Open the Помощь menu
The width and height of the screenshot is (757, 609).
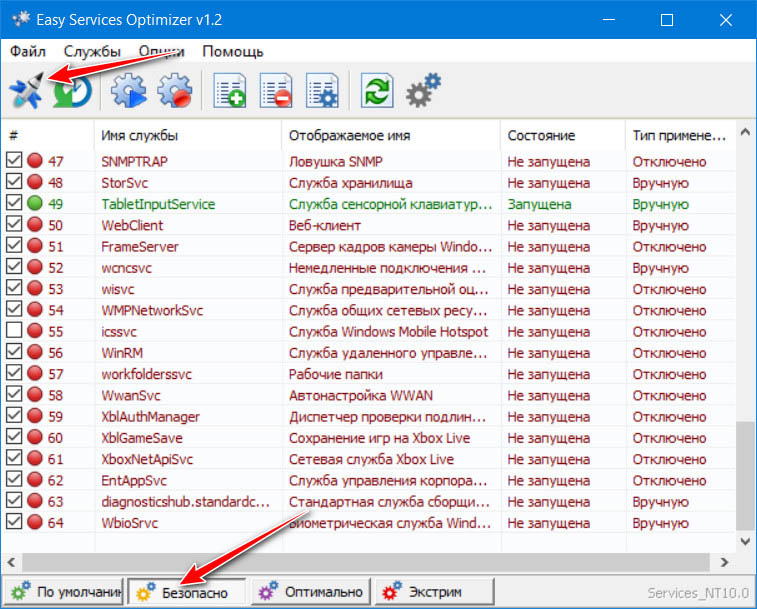[233, 51]
